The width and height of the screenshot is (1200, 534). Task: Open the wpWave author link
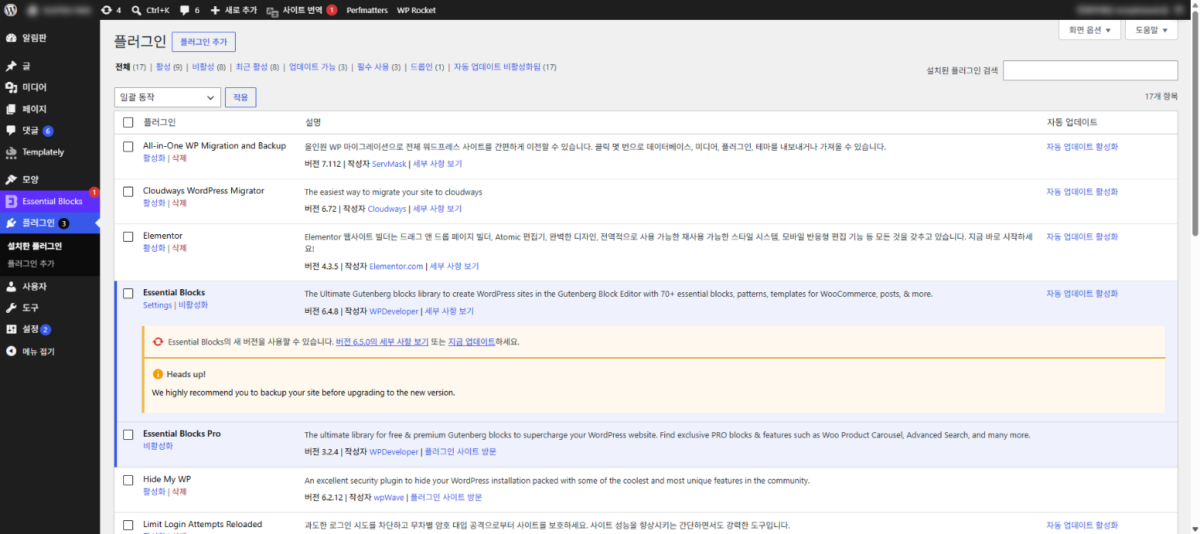point(388,497)
